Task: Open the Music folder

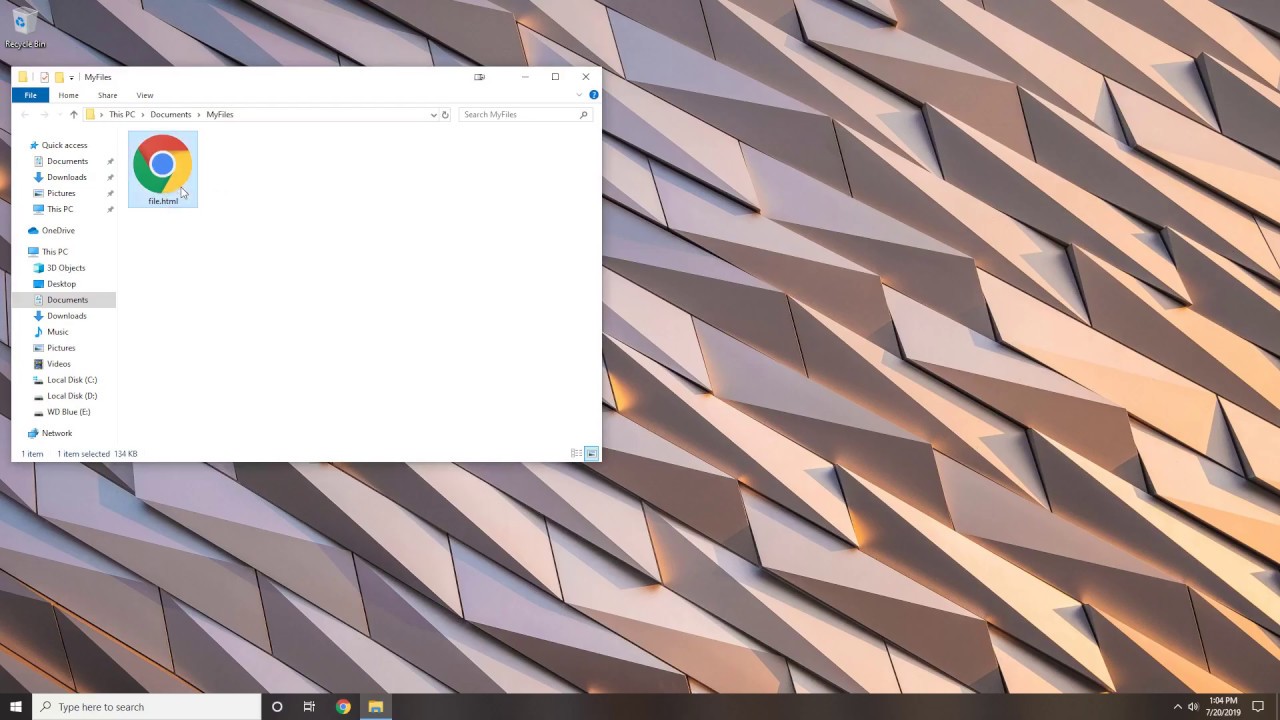Action: pos(58,332)
